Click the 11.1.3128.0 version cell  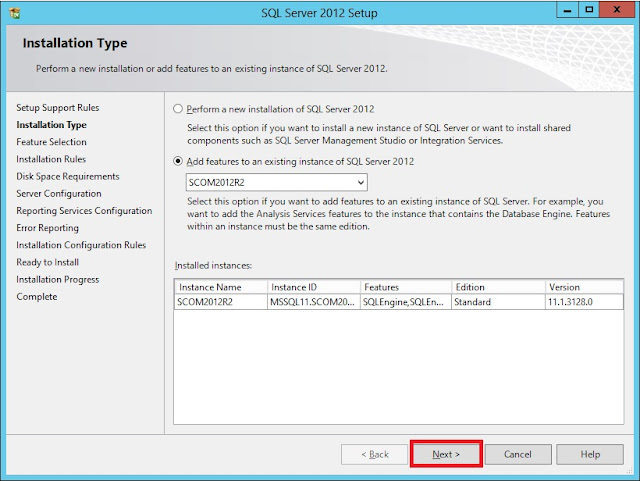pyautogui.click(x=584, y=302)
